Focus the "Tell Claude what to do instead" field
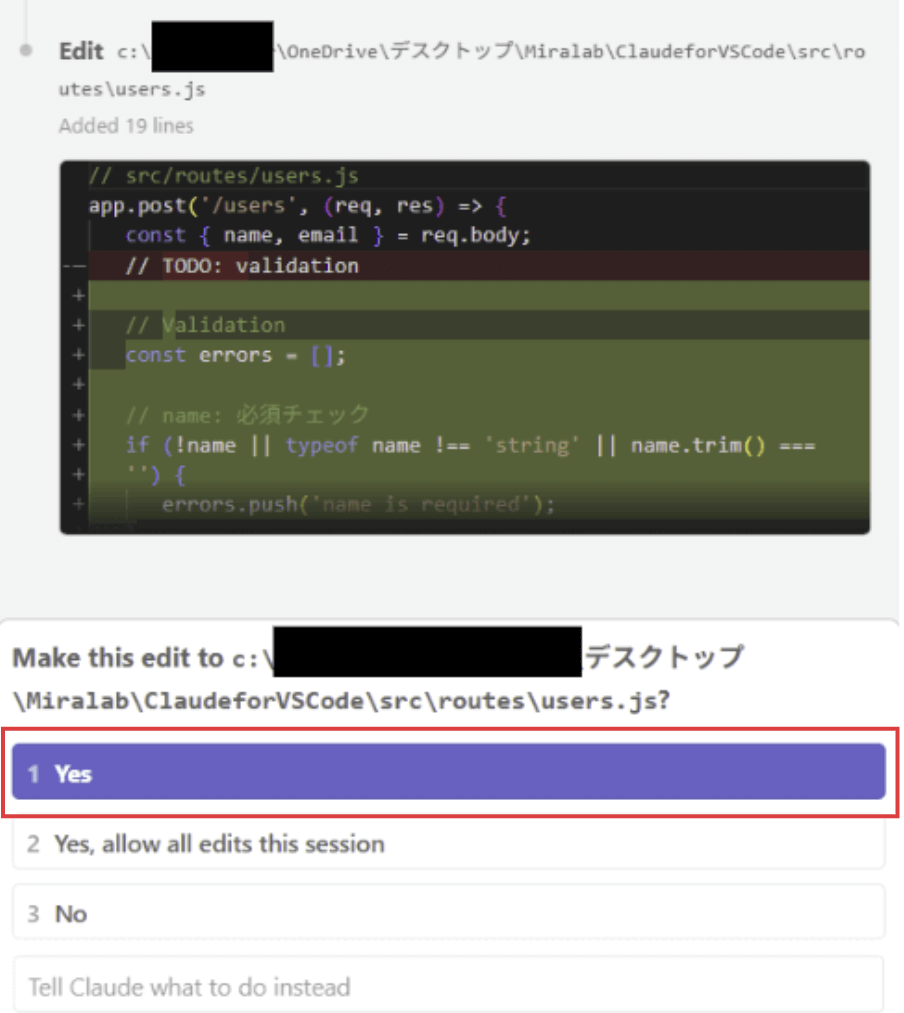 [449, 988]
